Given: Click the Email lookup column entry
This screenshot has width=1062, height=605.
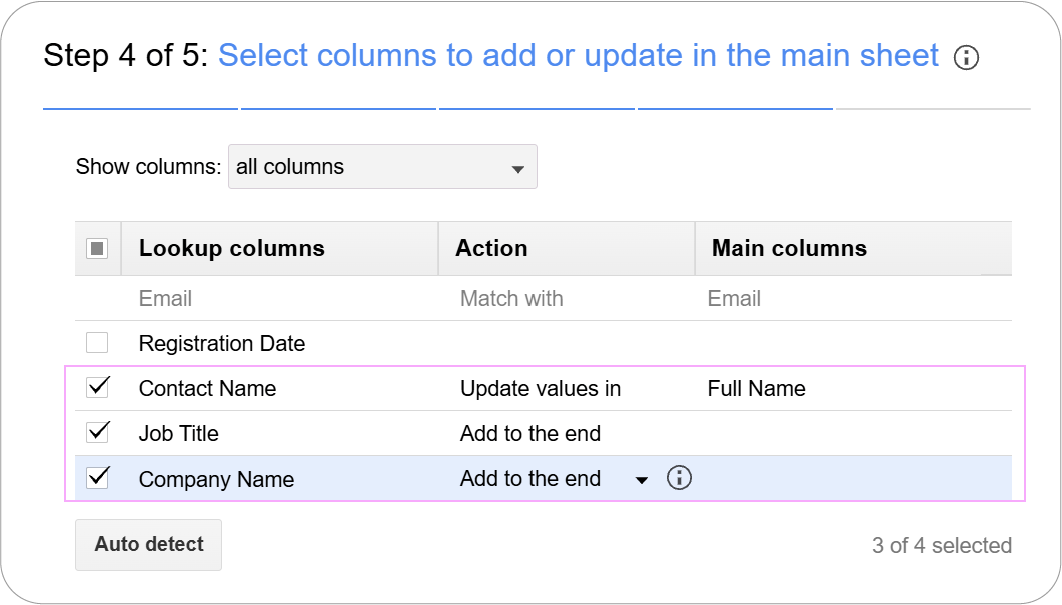Looking at the screenshot, I should click(165, 299).
